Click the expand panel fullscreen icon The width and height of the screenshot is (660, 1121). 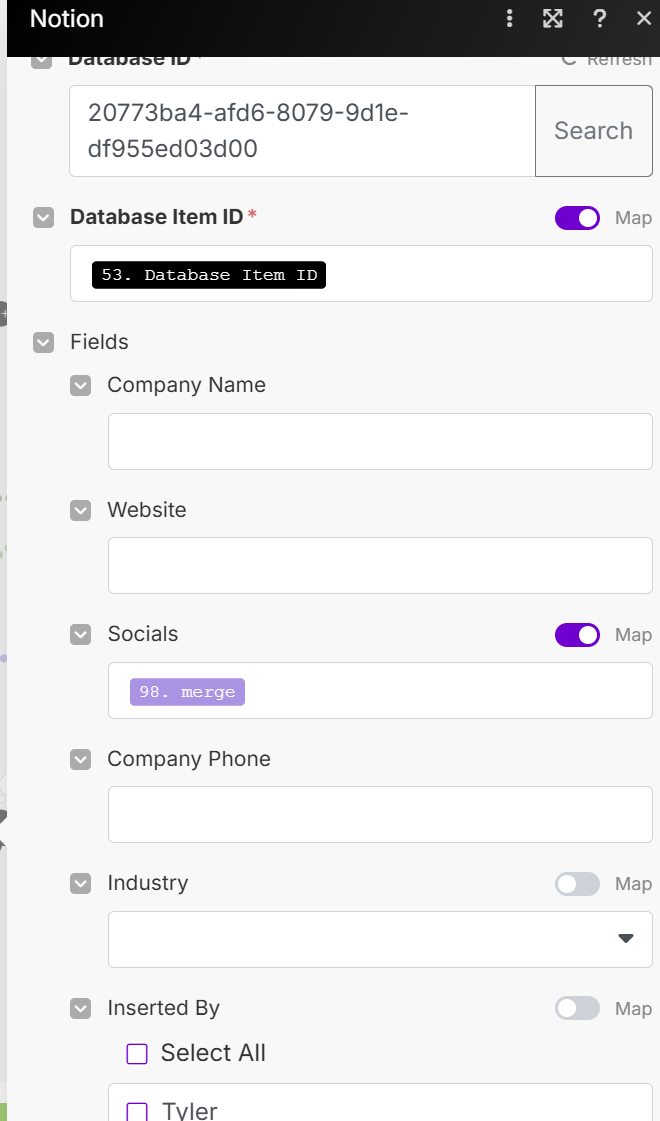tap(553, 18)
